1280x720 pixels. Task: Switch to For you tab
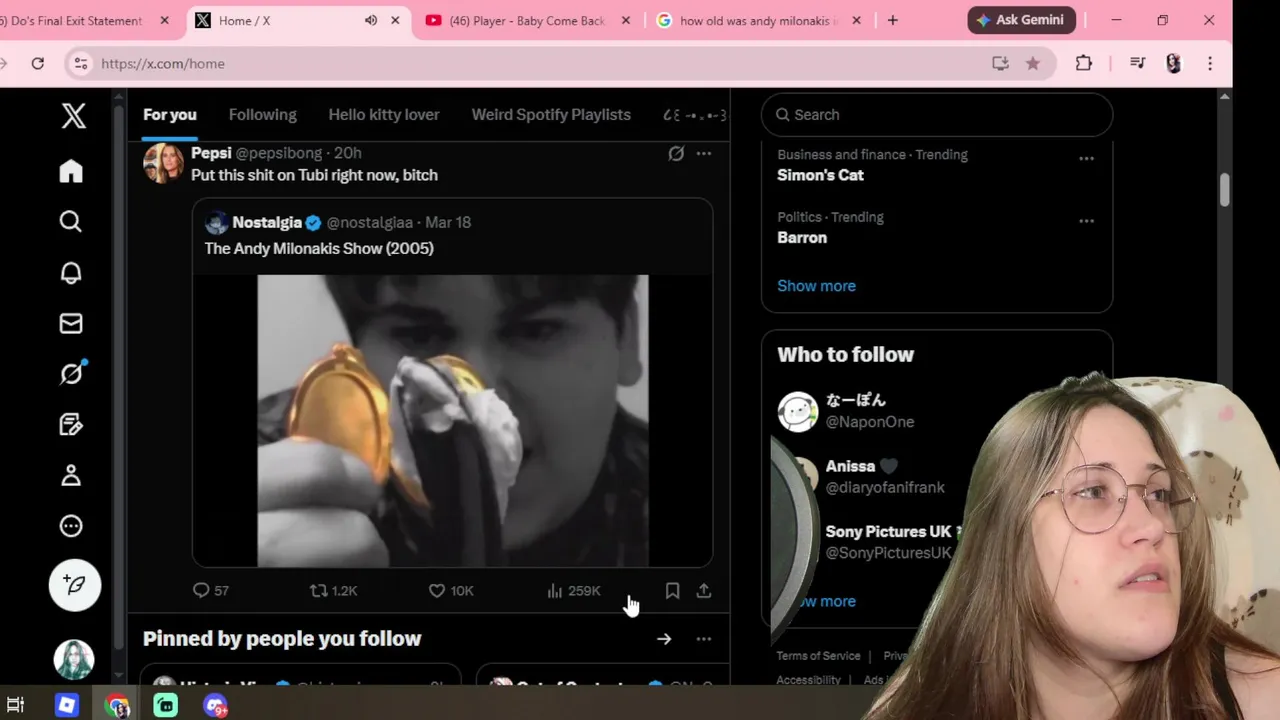tap(170, 115)
